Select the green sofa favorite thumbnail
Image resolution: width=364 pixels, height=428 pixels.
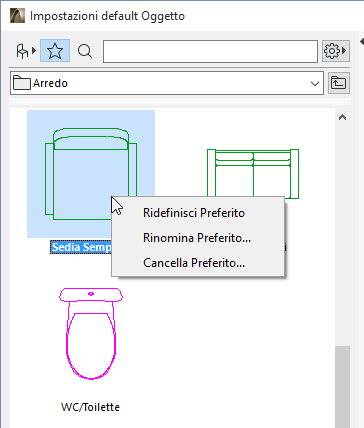pos(253,173)
